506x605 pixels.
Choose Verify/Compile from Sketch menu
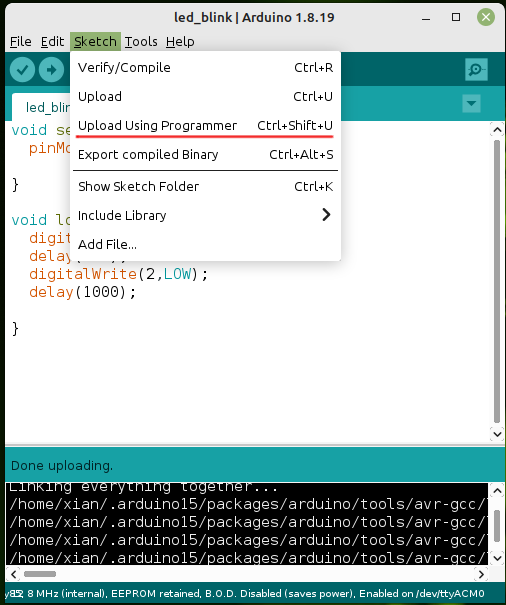coord(205,68)
